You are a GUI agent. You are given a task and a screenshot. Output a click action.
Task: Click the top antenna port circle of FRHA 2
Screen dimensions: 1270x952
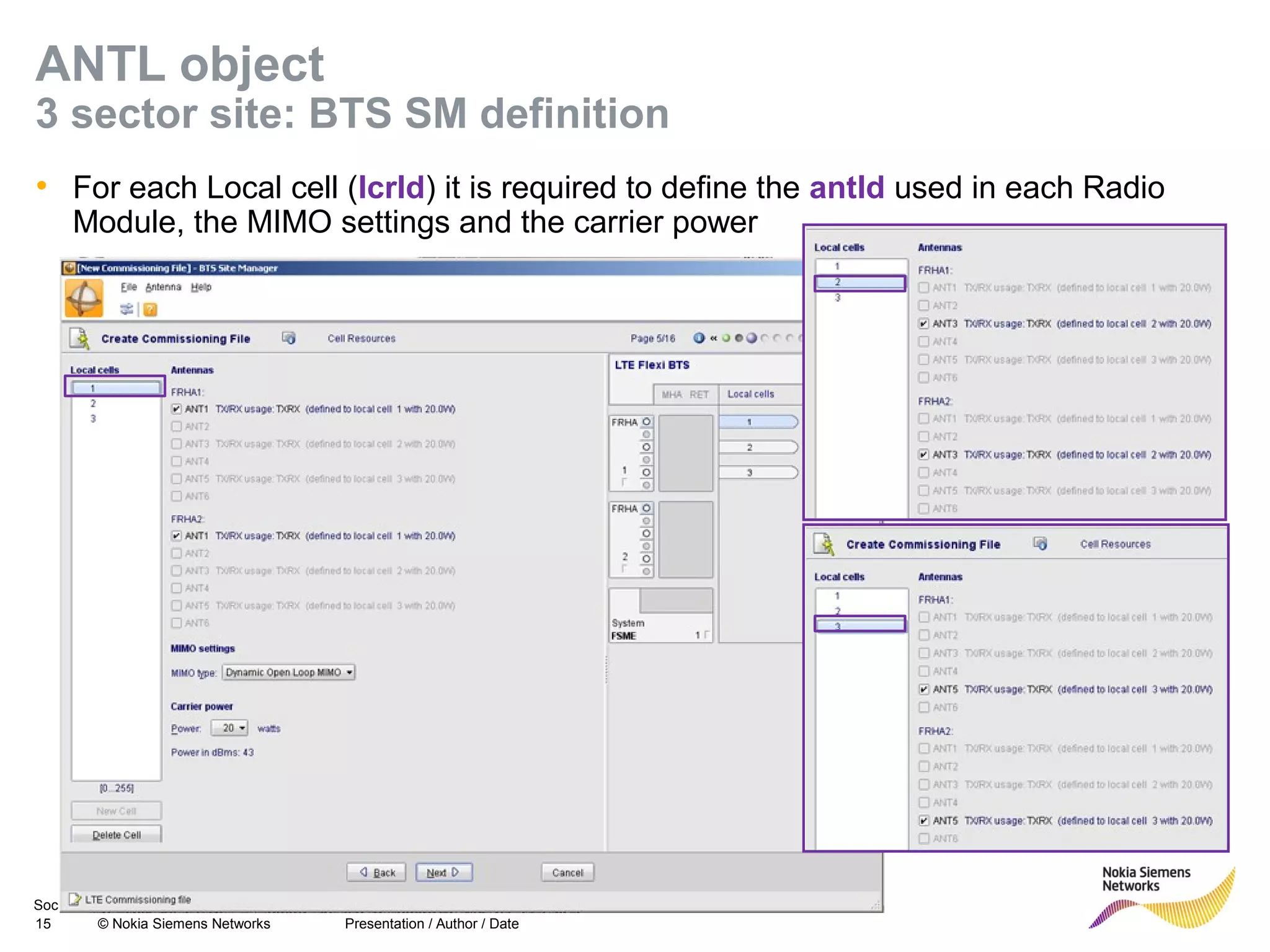click(x=646, y=508)
